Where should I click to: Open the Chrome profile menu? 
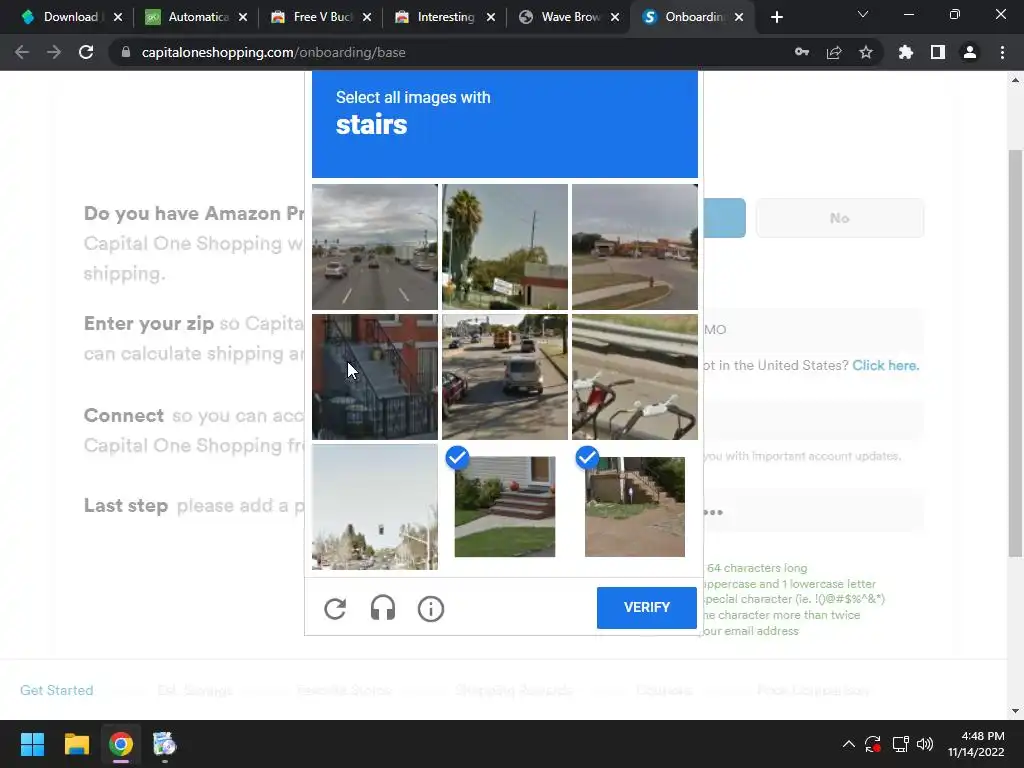[x=970, y=52]
